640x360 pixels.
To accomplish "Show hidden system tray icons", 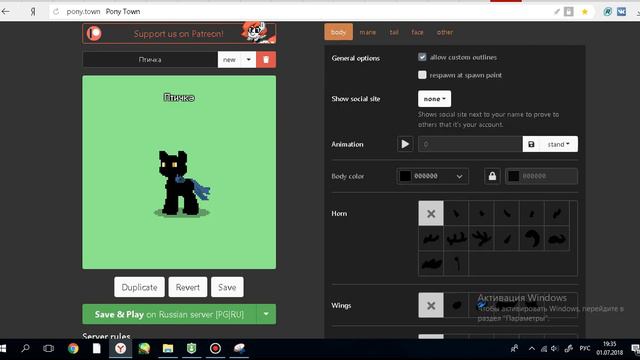I will click(531, 349).
